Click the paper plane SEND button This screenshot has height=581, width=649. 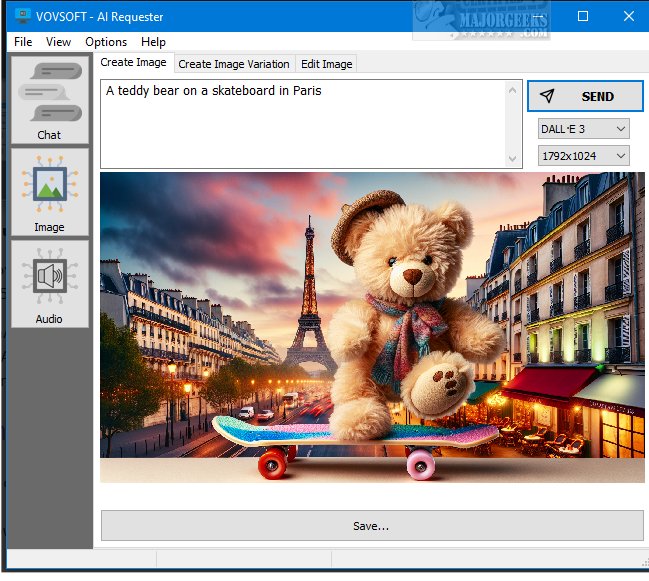pyautogui.click(x=585, y=96)
